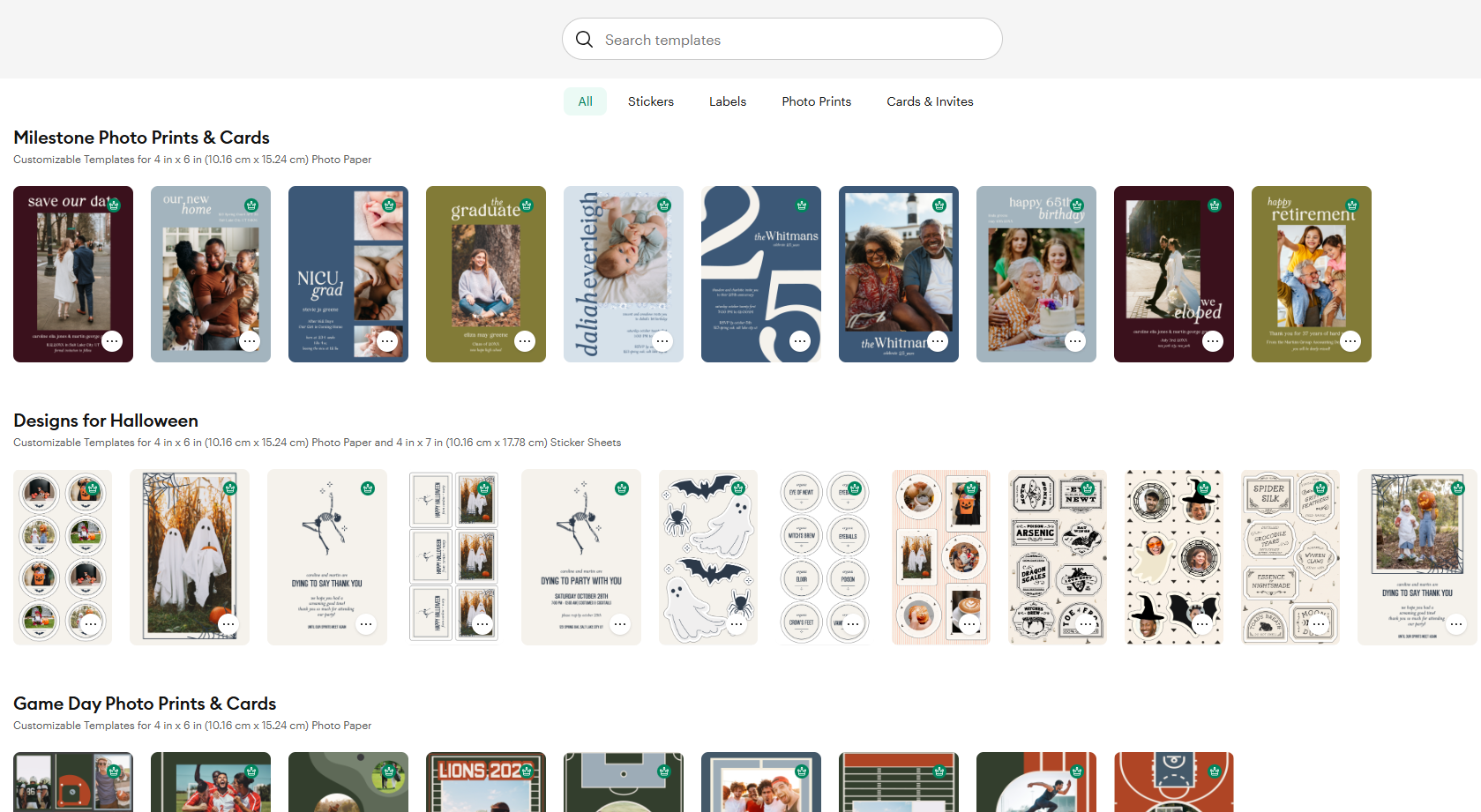The image size is (1481, 812).
Task: Focus the Search templates field
Action: tap(782, 40)
